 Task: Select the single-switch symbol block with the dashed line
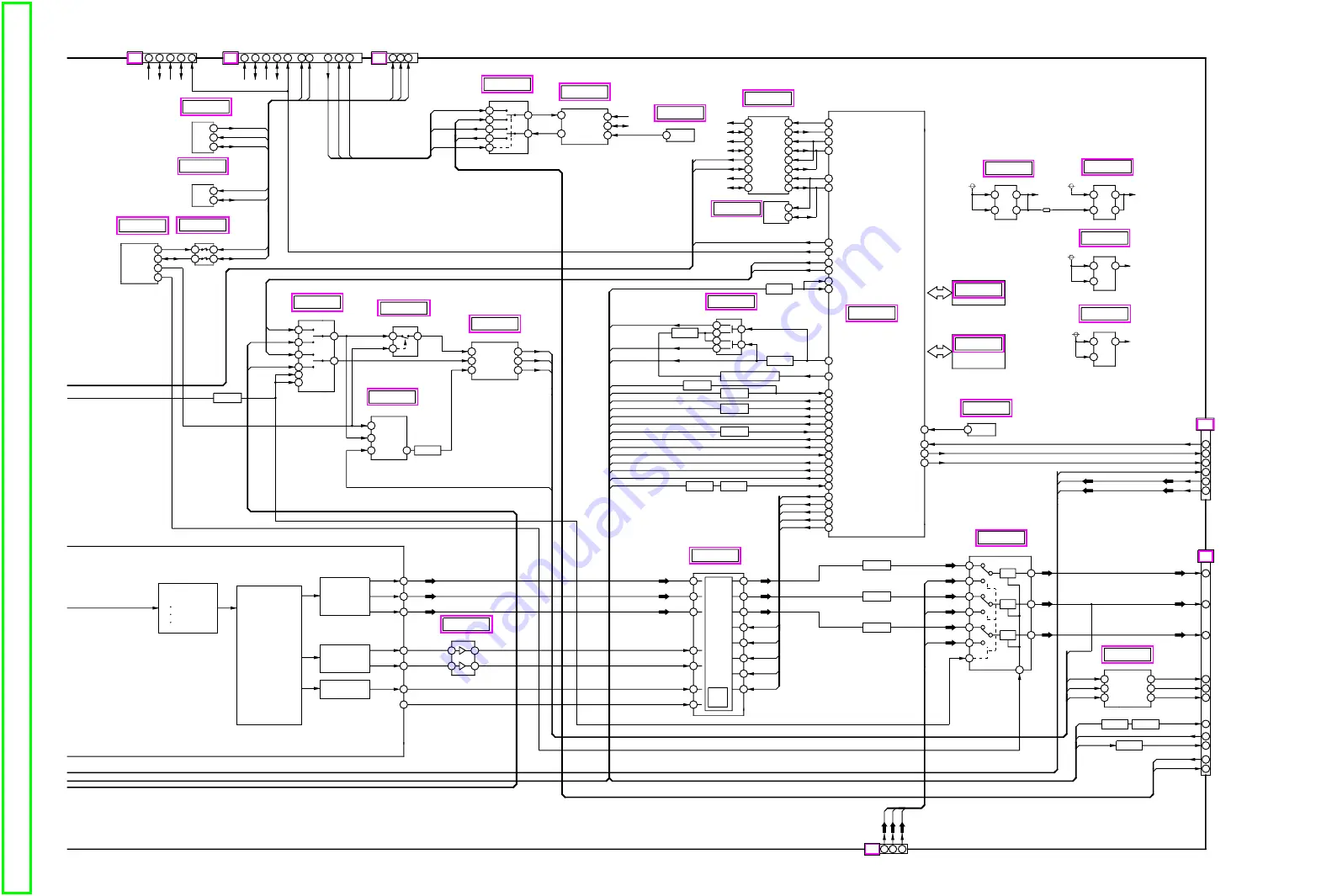coord(405,342)
